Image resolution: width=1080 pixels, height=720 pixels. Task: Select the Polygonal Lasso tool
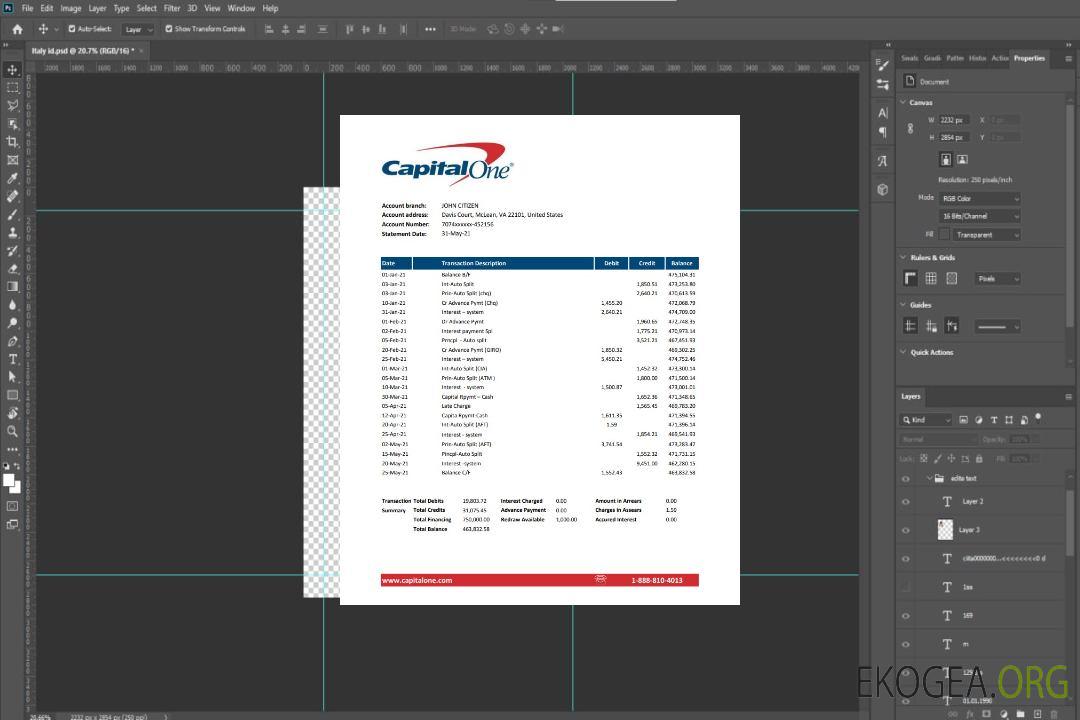12,105
